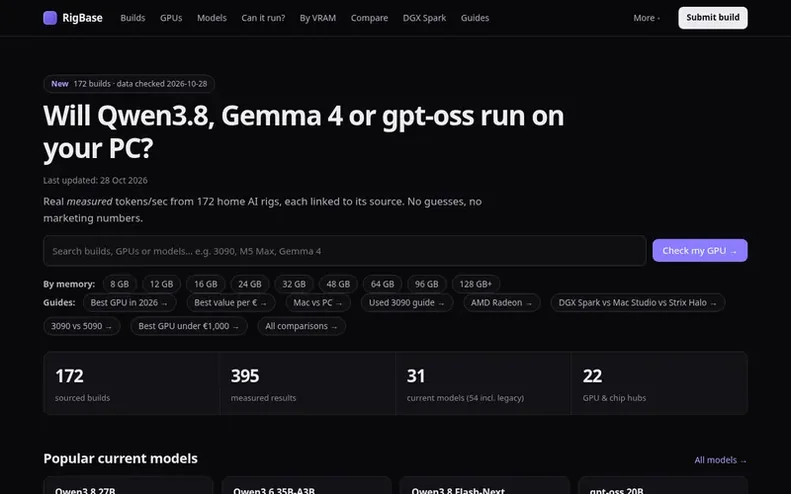Click the Submit build button
The height and width of the screenshot is (494, 791).
coord(713,18)
